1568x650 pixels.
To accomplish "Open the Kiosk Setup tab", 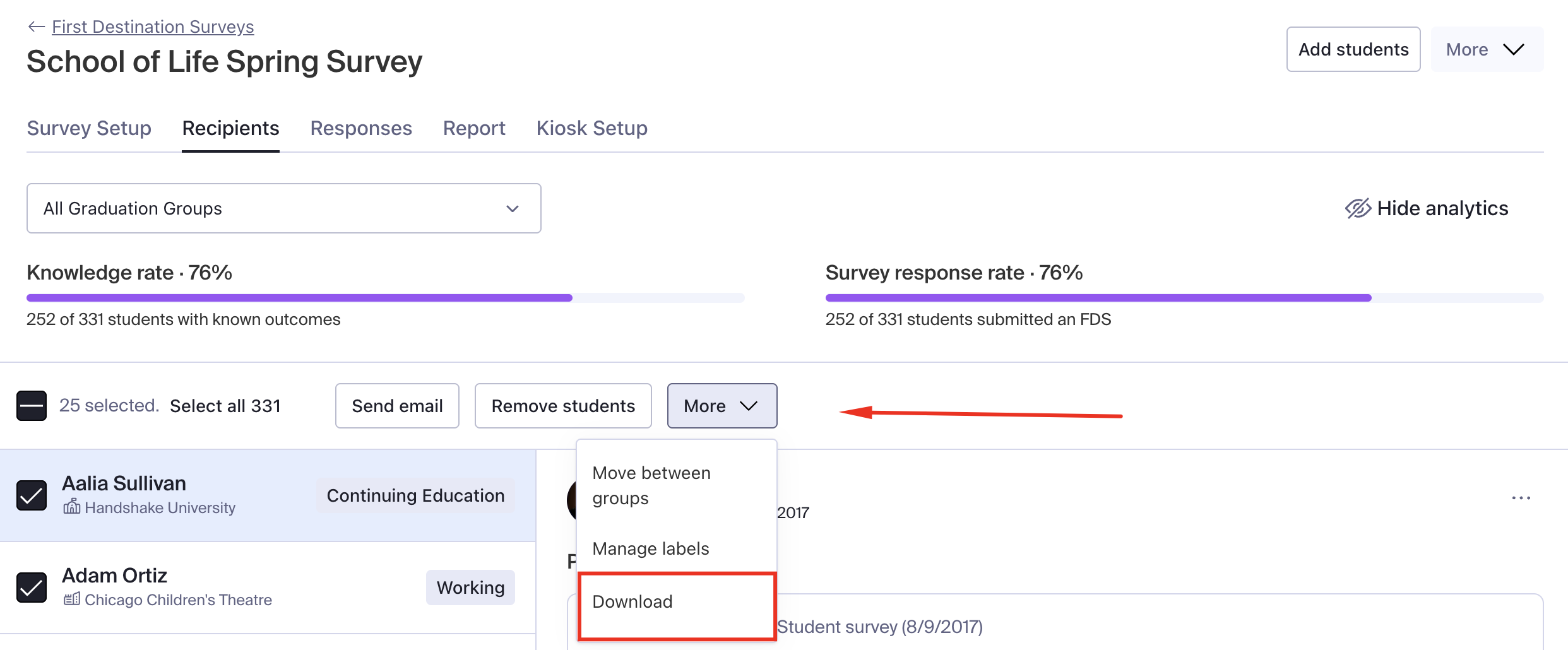I will tap(591, 127).
